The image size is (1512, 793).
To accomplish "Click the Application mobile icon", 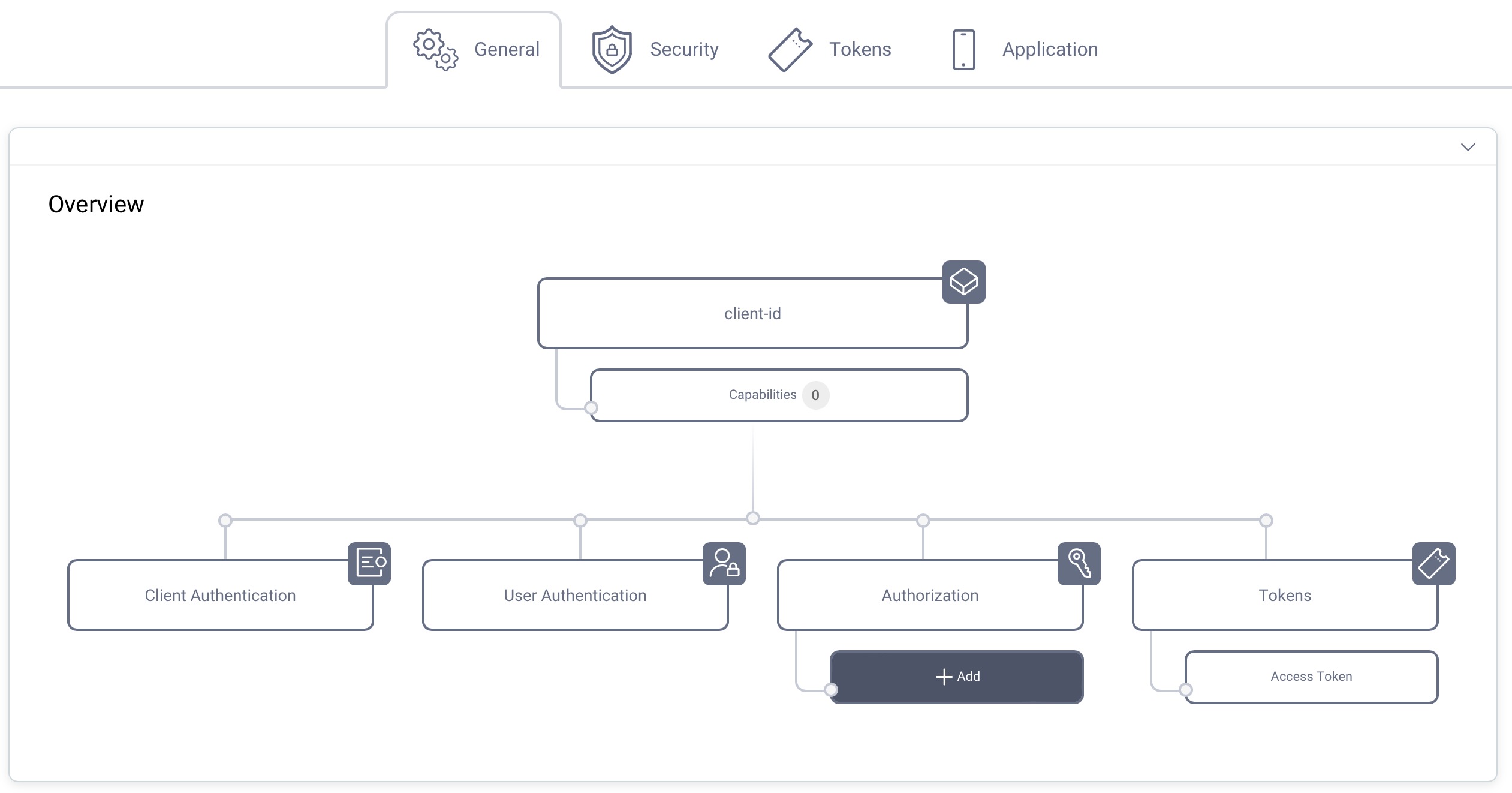I will [963, 48].
